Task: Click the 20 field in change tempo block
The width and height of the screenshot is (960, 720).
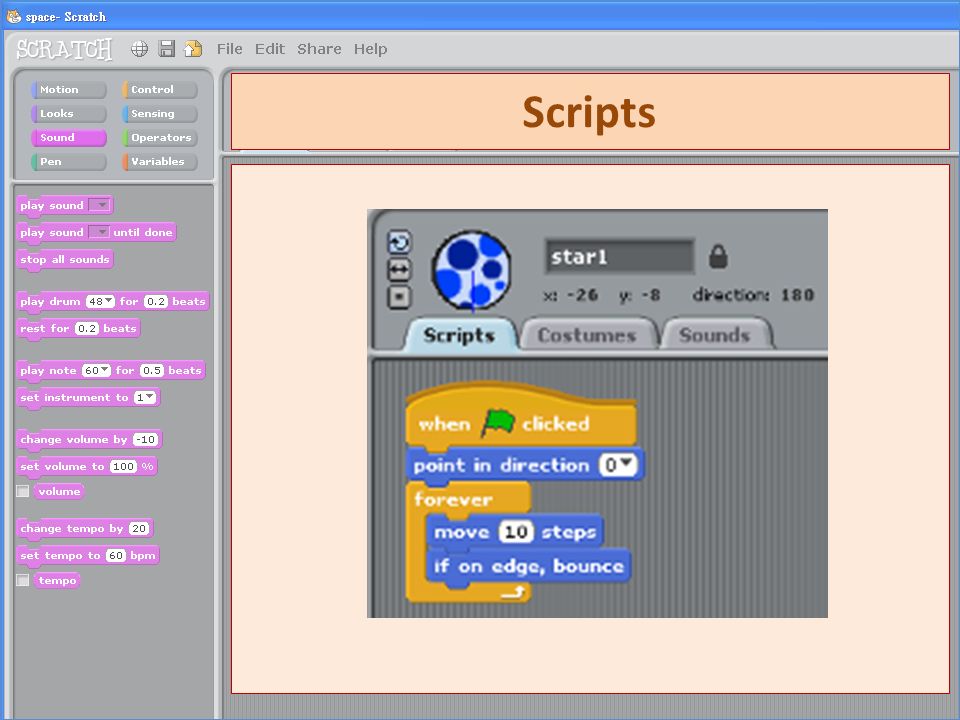Action: point(139,528)
